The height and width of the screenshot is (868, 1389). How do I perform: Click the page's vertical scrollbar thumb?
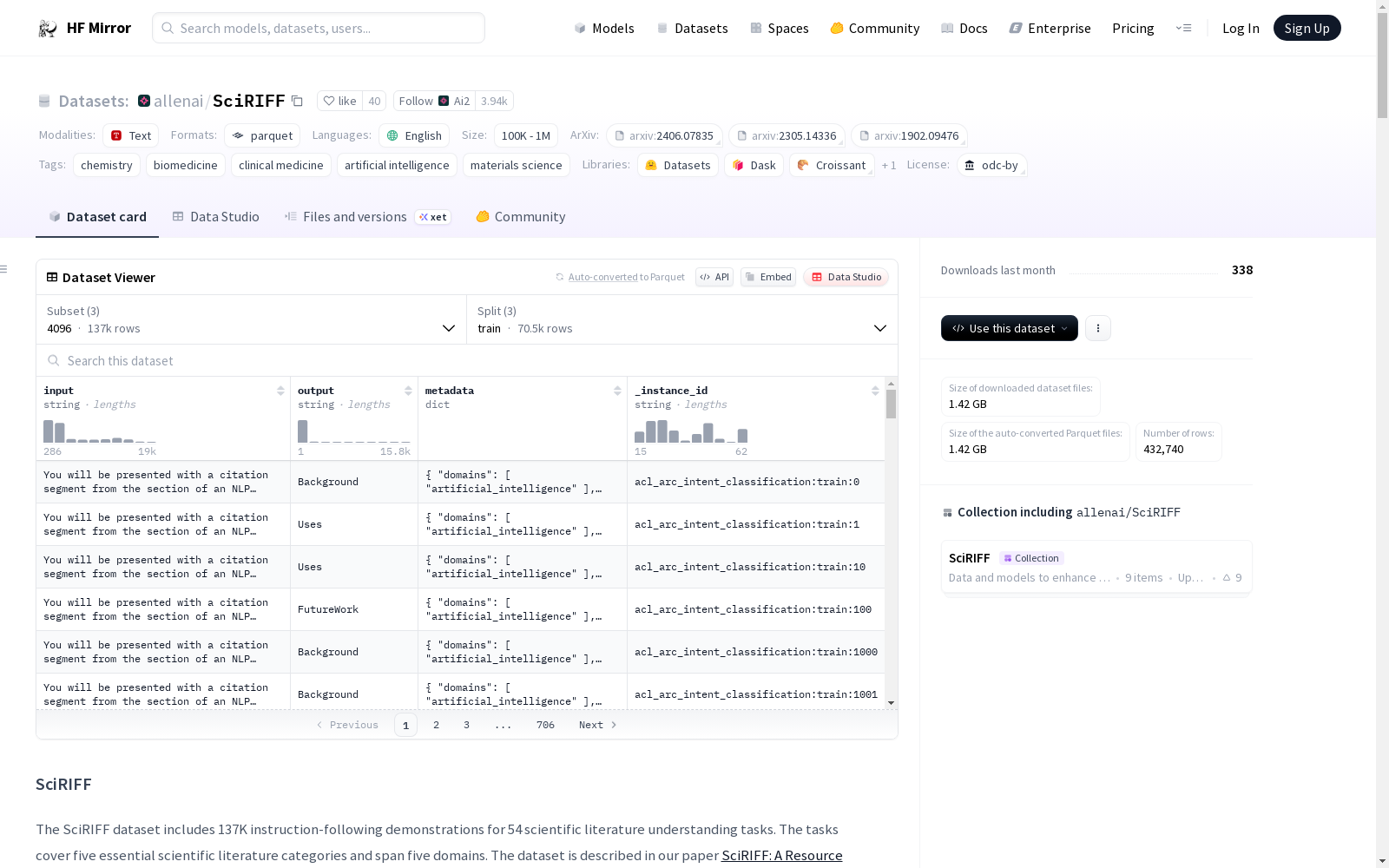[1382, 66]
